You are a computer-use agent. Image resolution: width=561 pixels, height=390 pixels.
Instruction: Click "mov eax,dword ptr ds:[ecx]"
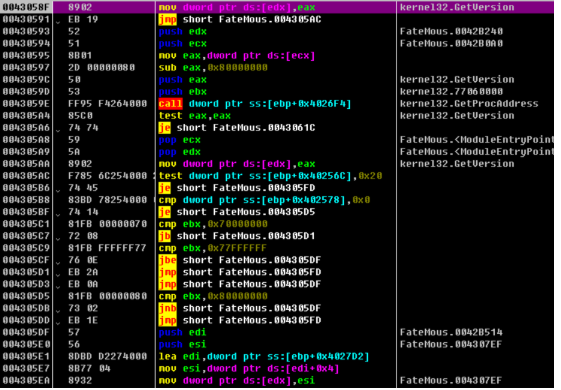tap(237, 56)
